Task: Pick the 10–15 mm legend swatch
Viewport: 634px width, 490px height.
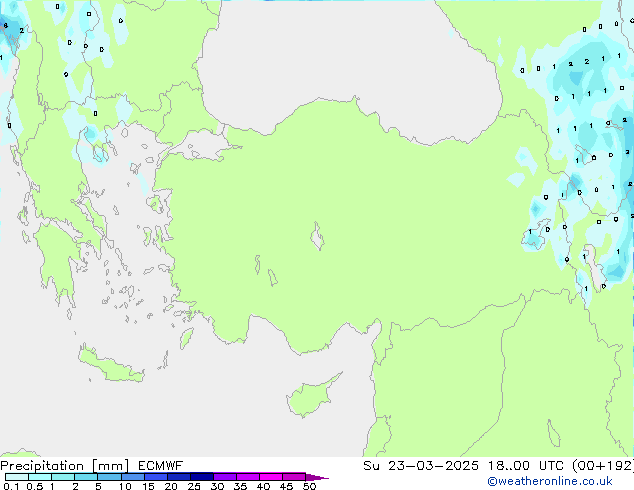Action: pos(132,477)
